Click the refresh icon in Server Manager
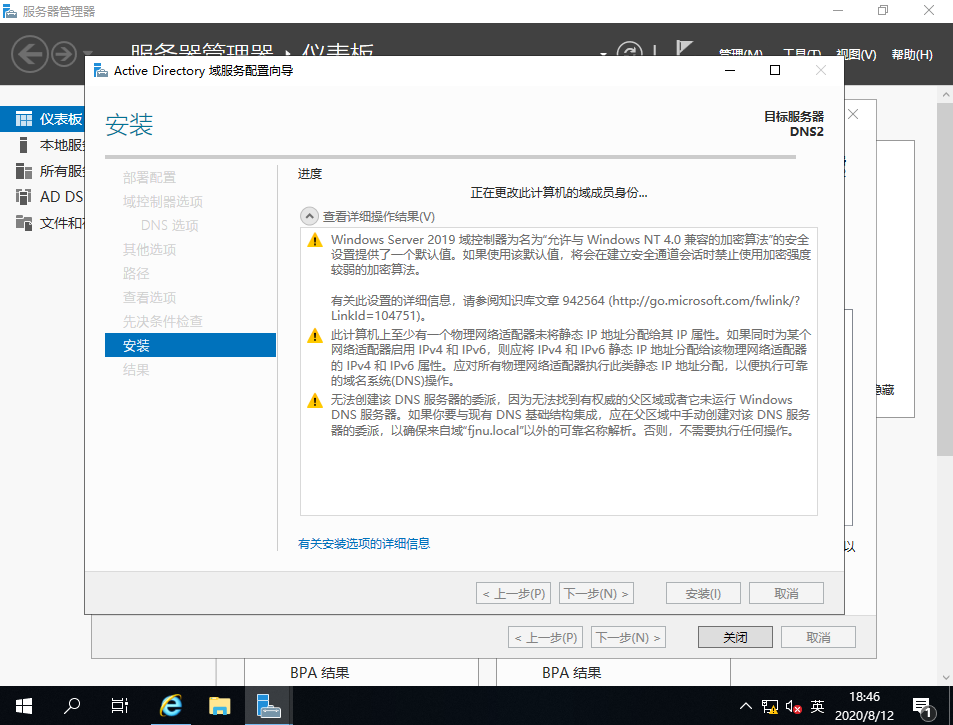Viewport: 953px width, 725px height. [629, 50]
